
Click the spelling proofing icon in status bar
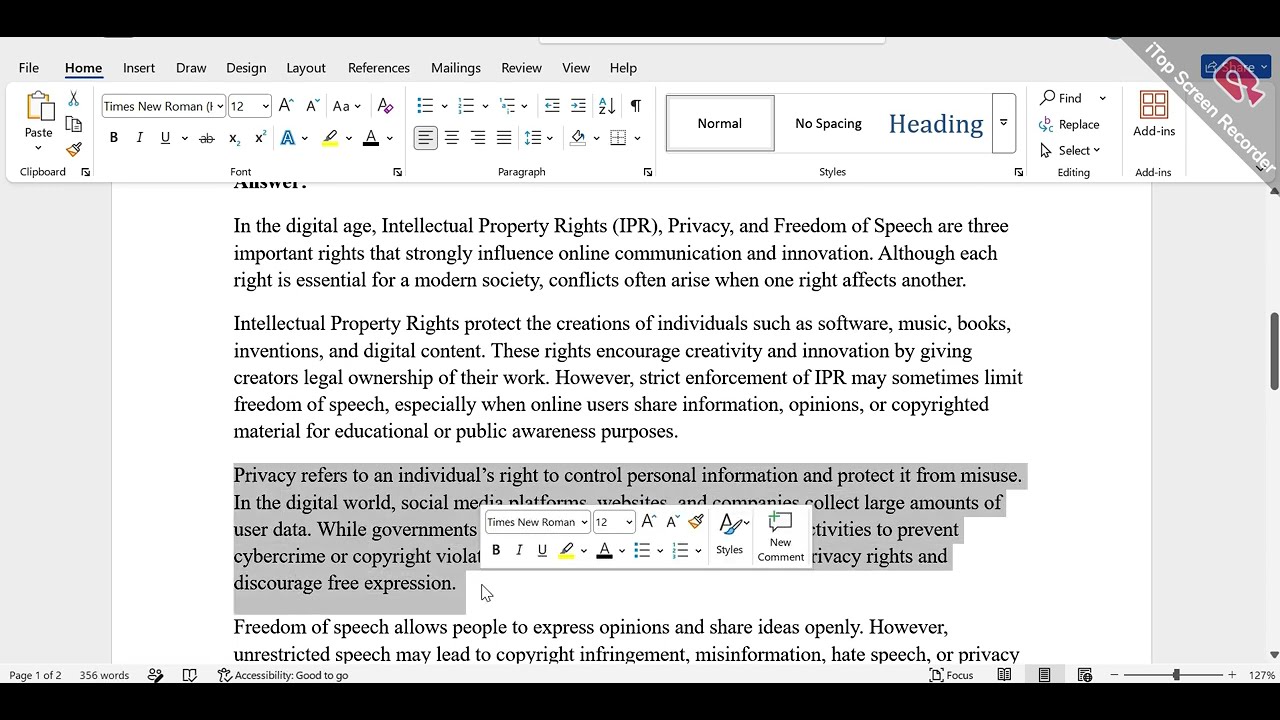(190, 675)
